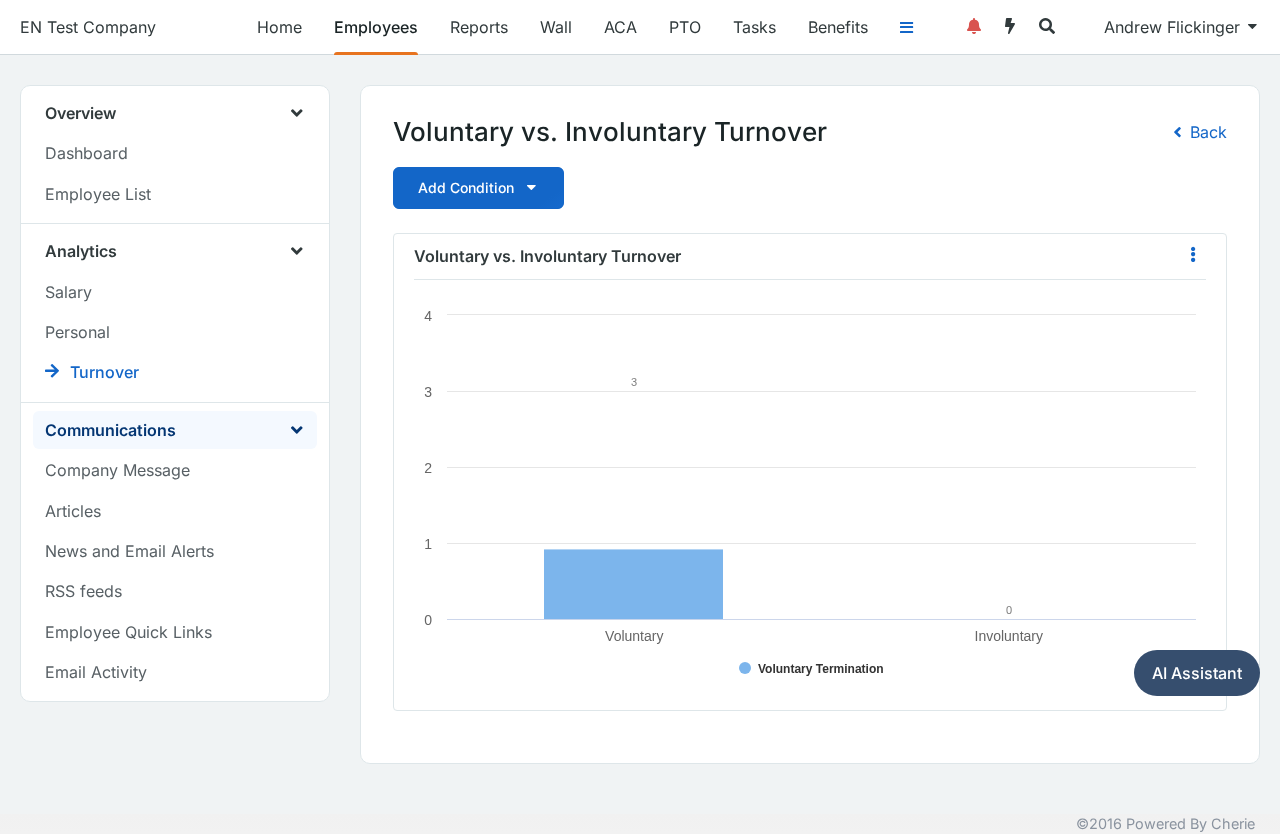Open the notifications bell icon
The image size is (1280, 834).
(x=974, y=27)
